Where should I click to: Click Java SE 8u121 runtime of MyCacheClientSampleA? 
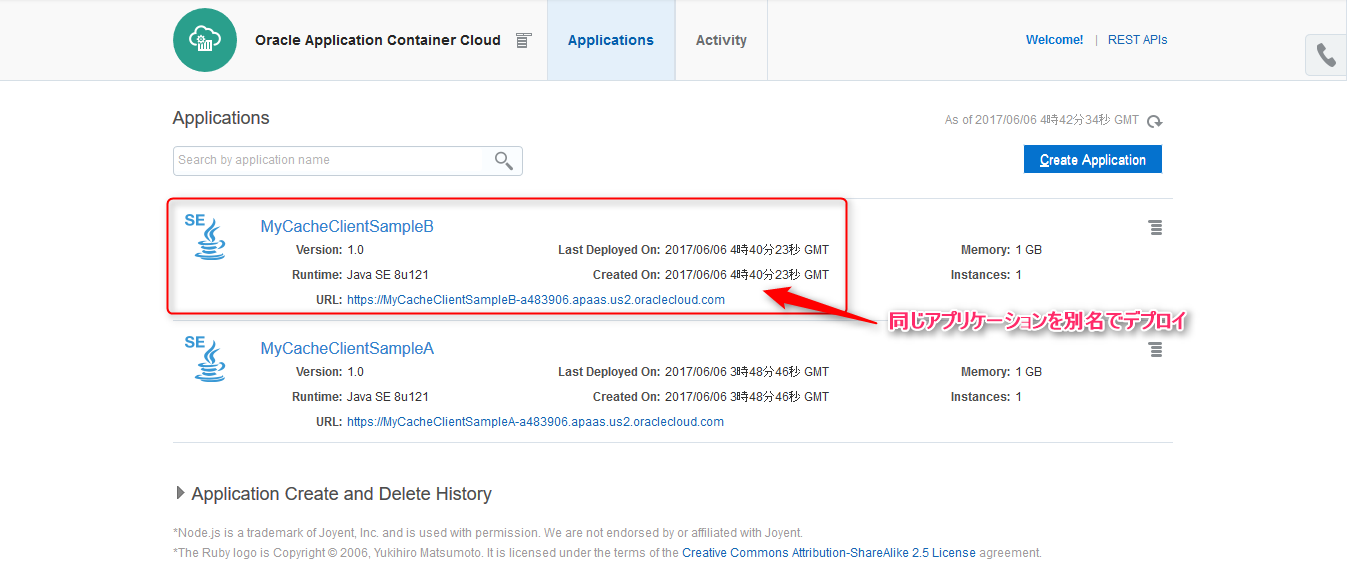(388, 397)
